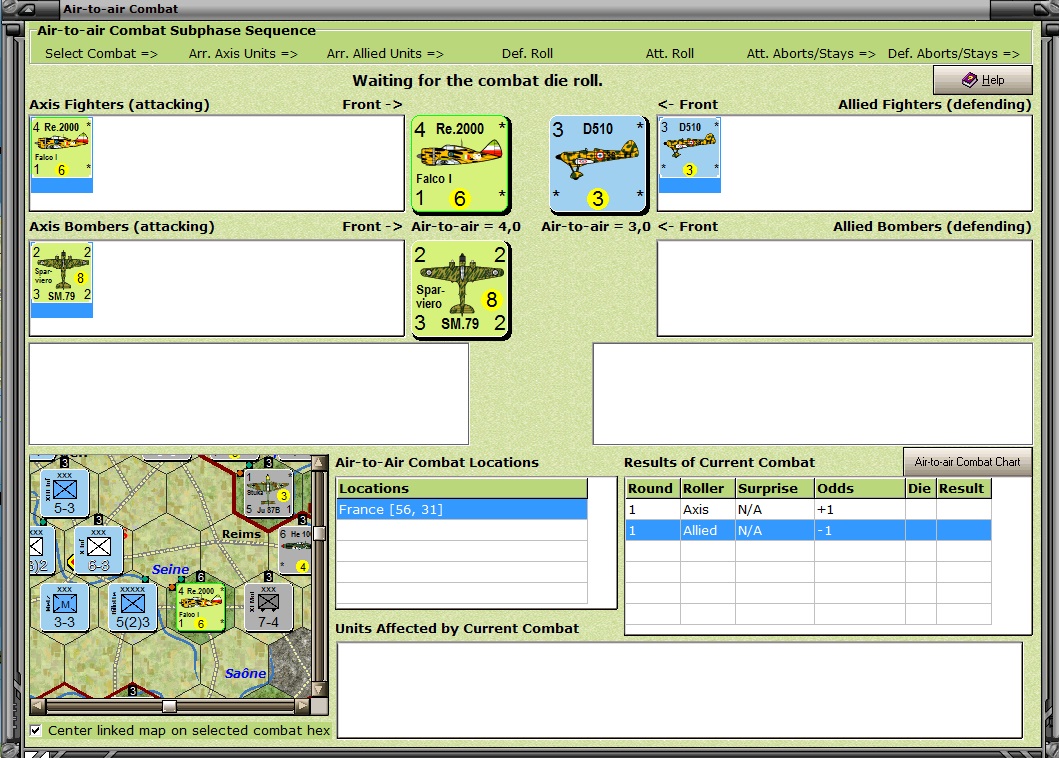Click the 5(2)3 army unit on the map
This screenshot has width=1059, height=758.
pyautogui.click(x=132, y=607)
